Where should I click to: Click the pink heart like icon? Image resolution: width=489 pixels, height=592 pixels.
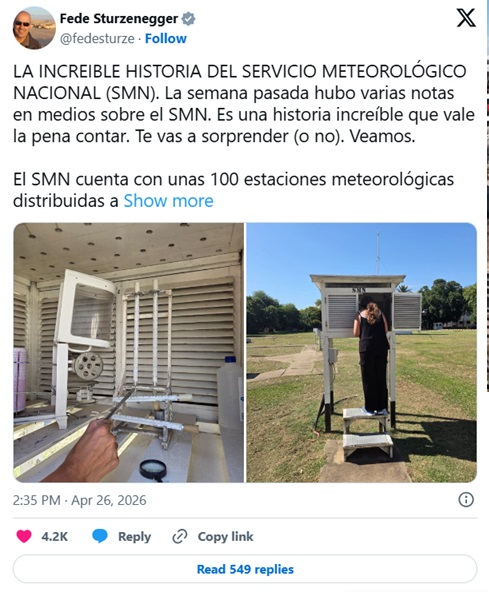pos(24,536)
